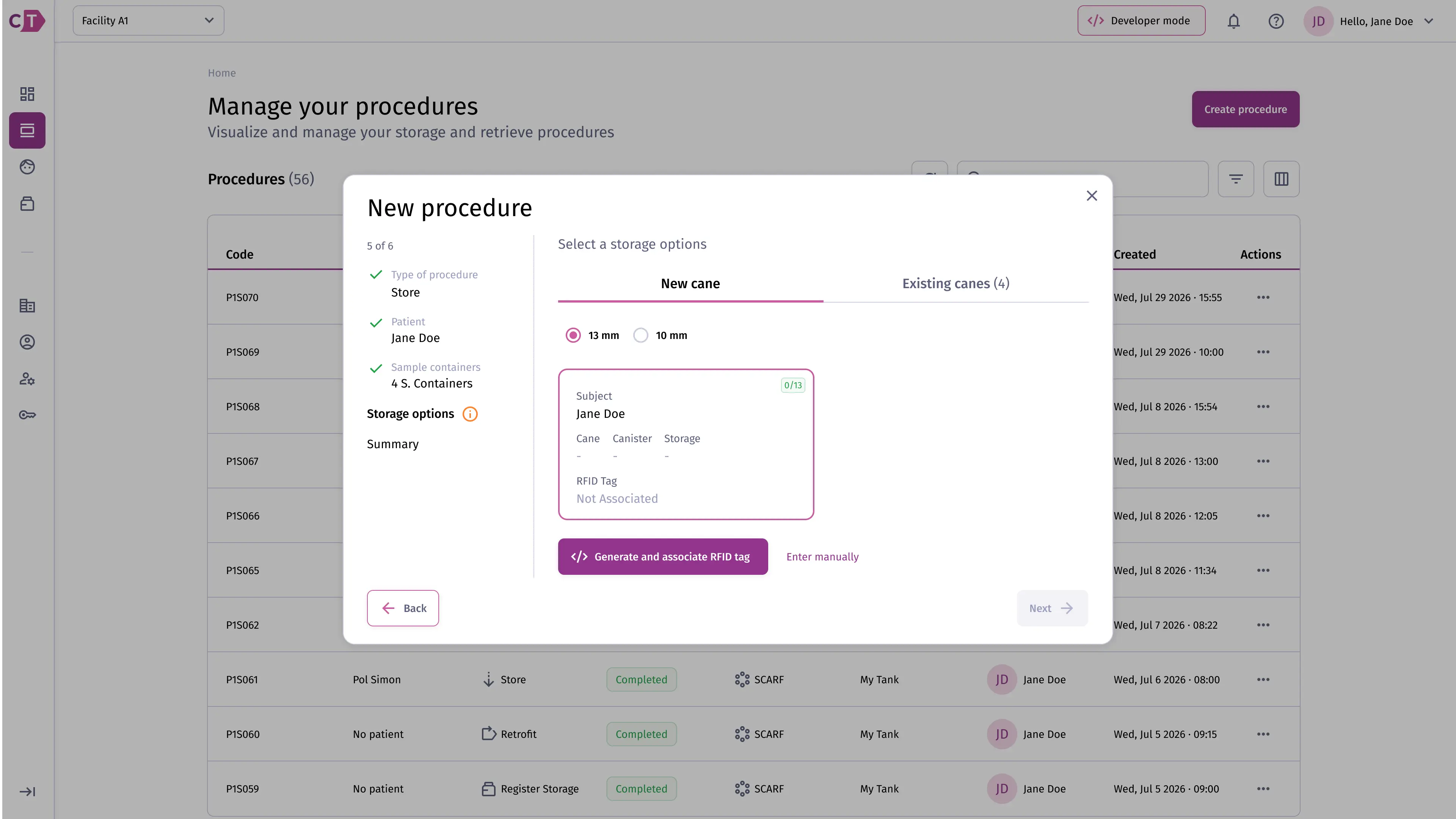Open the patients face icon in sidebar

point(27,167)
